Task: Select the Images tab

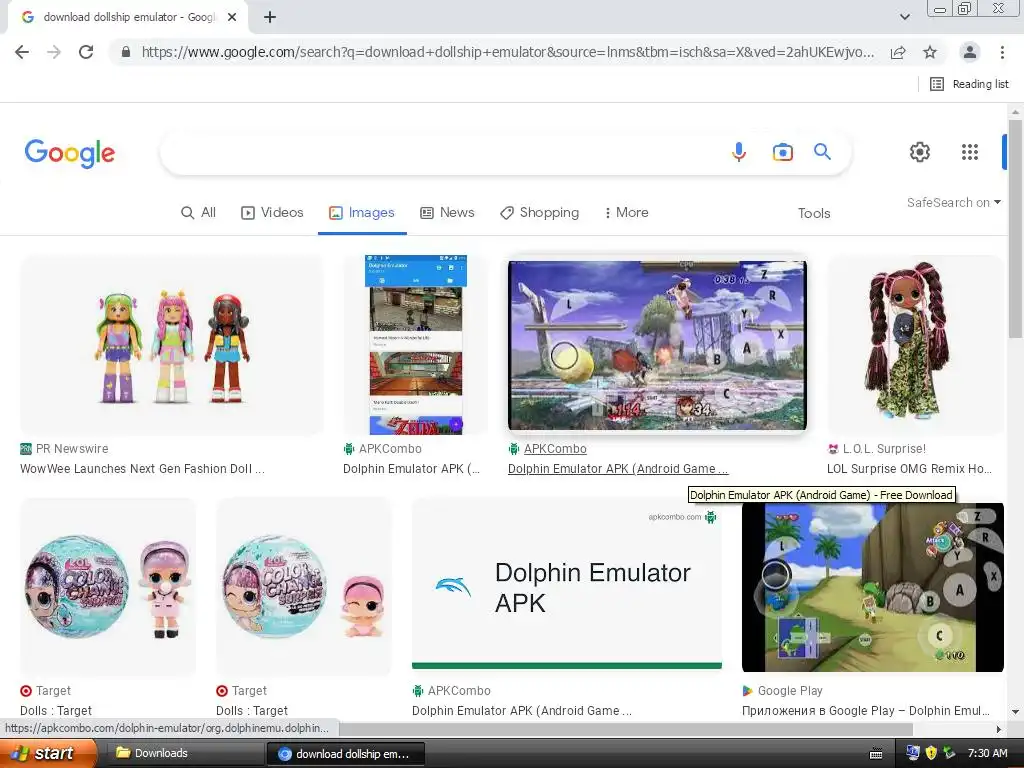Action: point(362,212)
